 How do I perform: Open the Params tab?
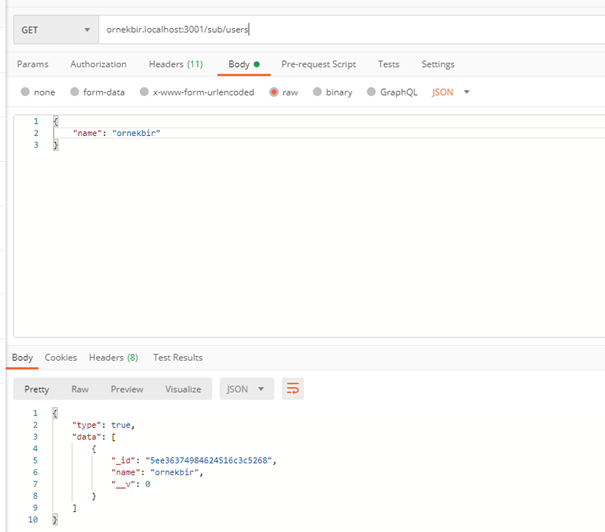32,64
